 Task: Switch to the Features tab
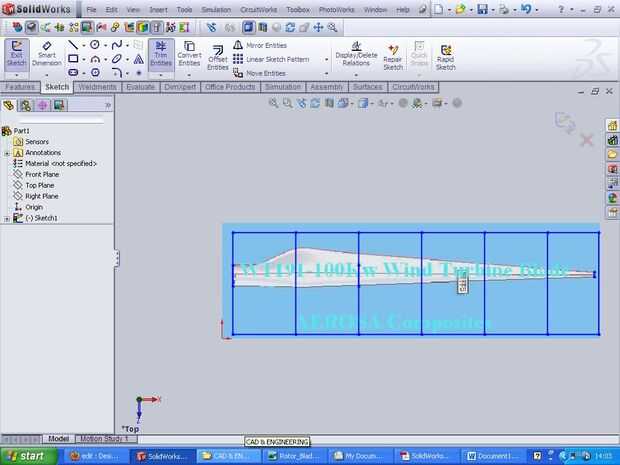(20, 87)
